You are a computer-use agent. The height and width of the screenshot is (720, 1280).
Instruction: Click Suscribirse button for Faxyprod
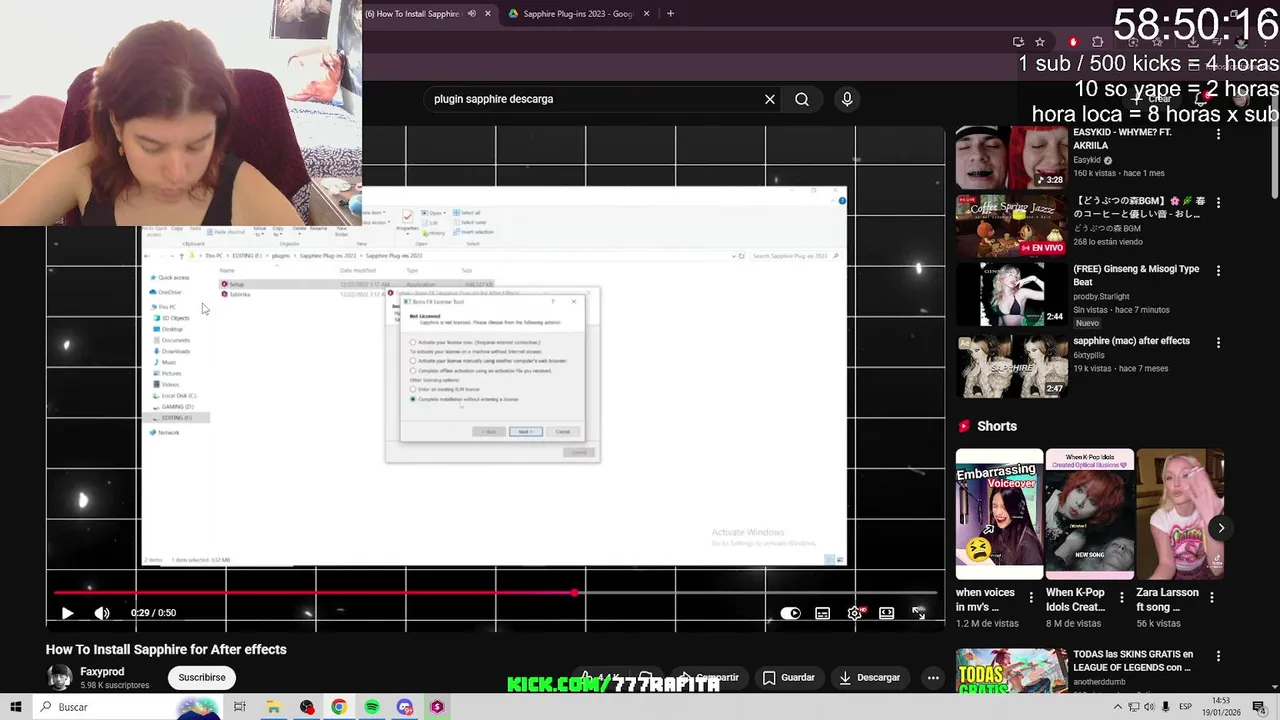point(202,677)
